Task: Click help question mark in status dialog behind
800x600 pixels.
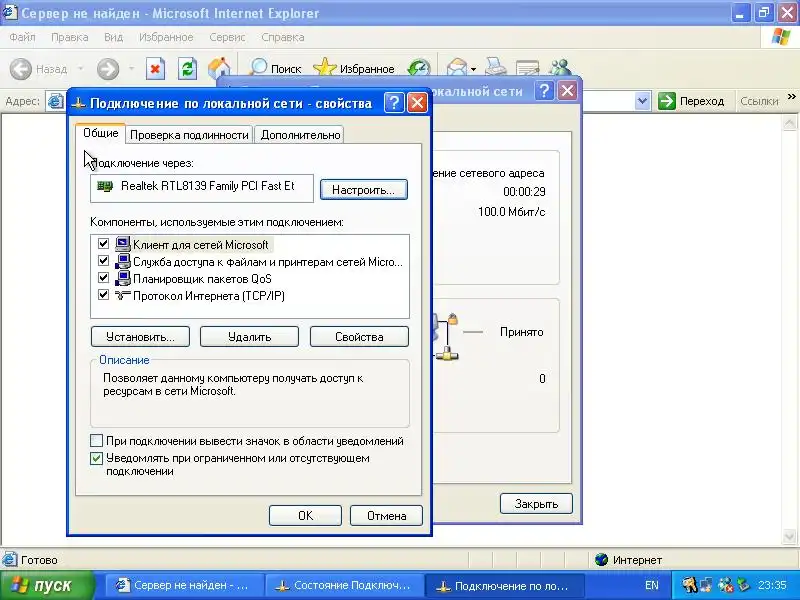Action: click(x=544, y=91)
